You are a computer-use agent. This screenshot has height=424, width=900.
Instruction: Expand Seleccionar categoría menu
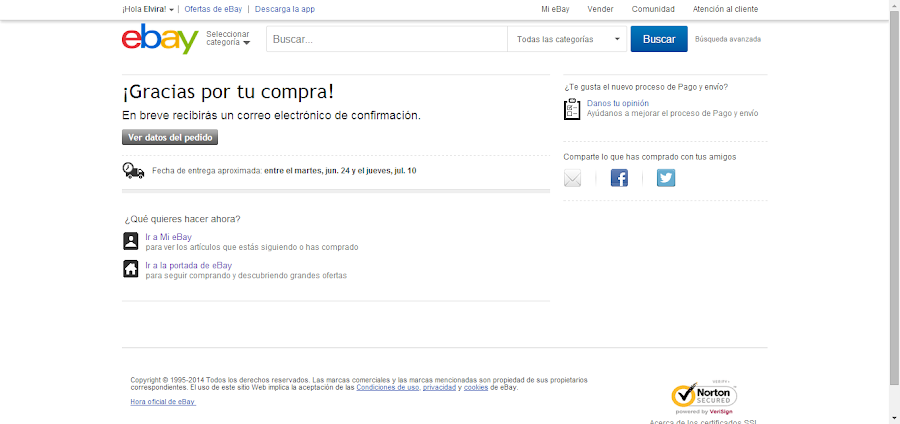tap(228, 38)
